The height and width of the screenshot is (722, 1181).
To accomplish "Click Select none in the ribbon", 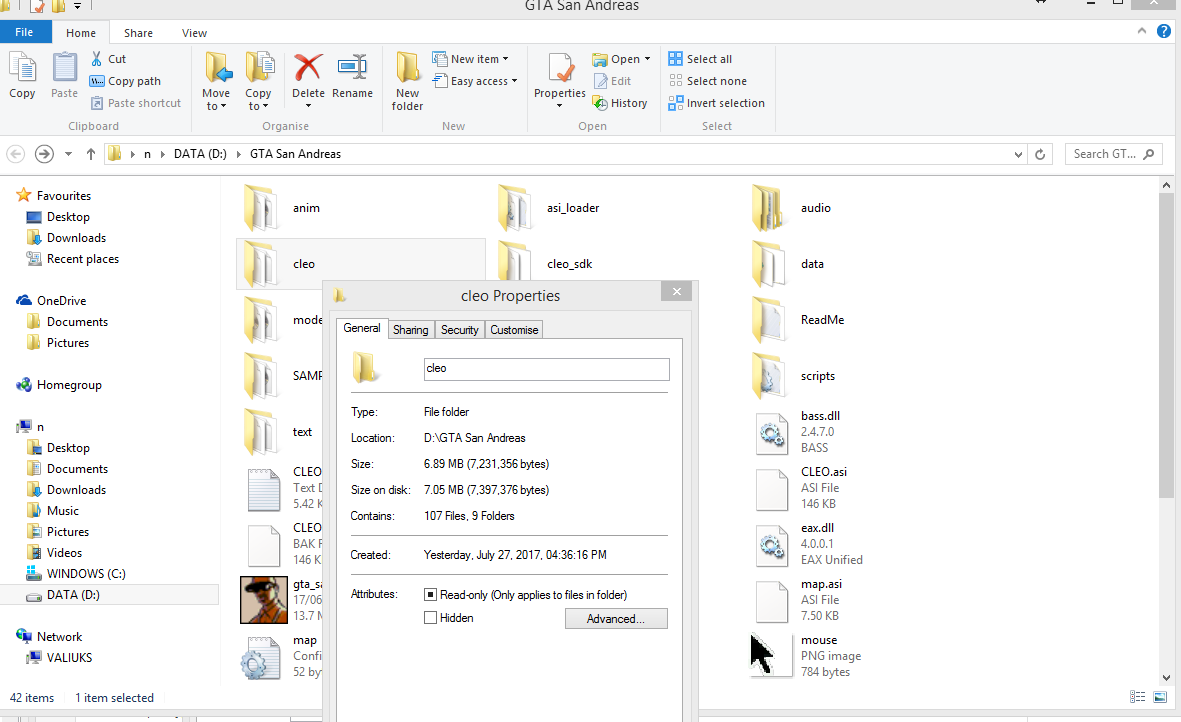I will [x=708, y=81].
